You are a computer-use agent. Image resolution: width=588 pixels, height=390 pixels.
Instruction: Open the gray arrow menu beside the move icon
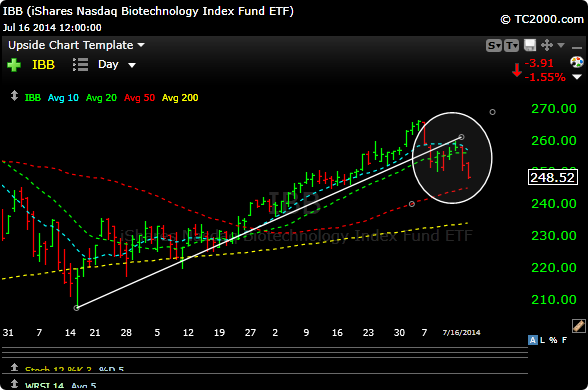point(561,45)
